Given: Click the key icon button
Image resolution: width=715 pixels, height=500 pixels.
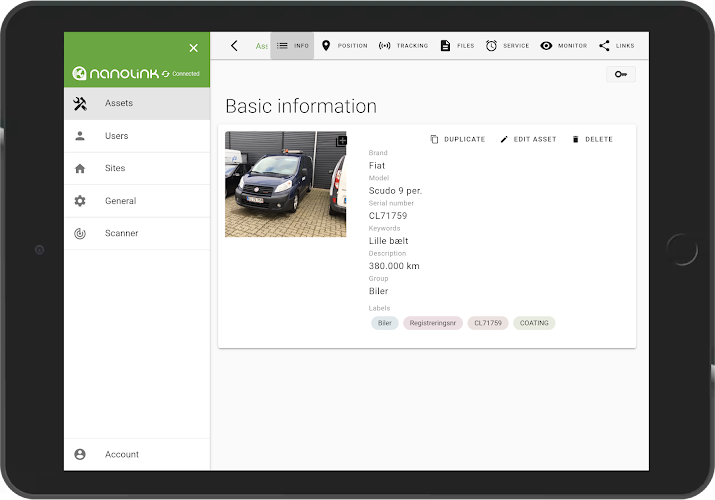Looking at the screenshot, I should [621, 74].
